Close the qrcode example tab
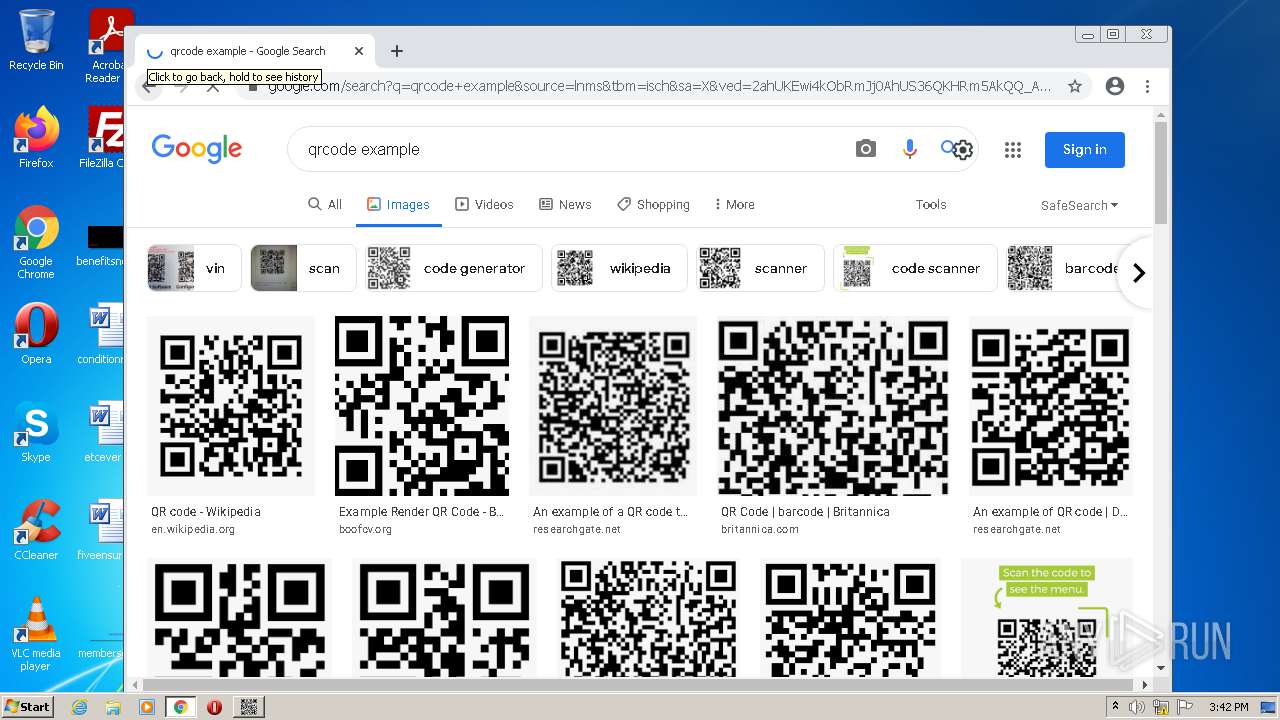Screen dimensions: 1280x720 [x=359, y=51]
